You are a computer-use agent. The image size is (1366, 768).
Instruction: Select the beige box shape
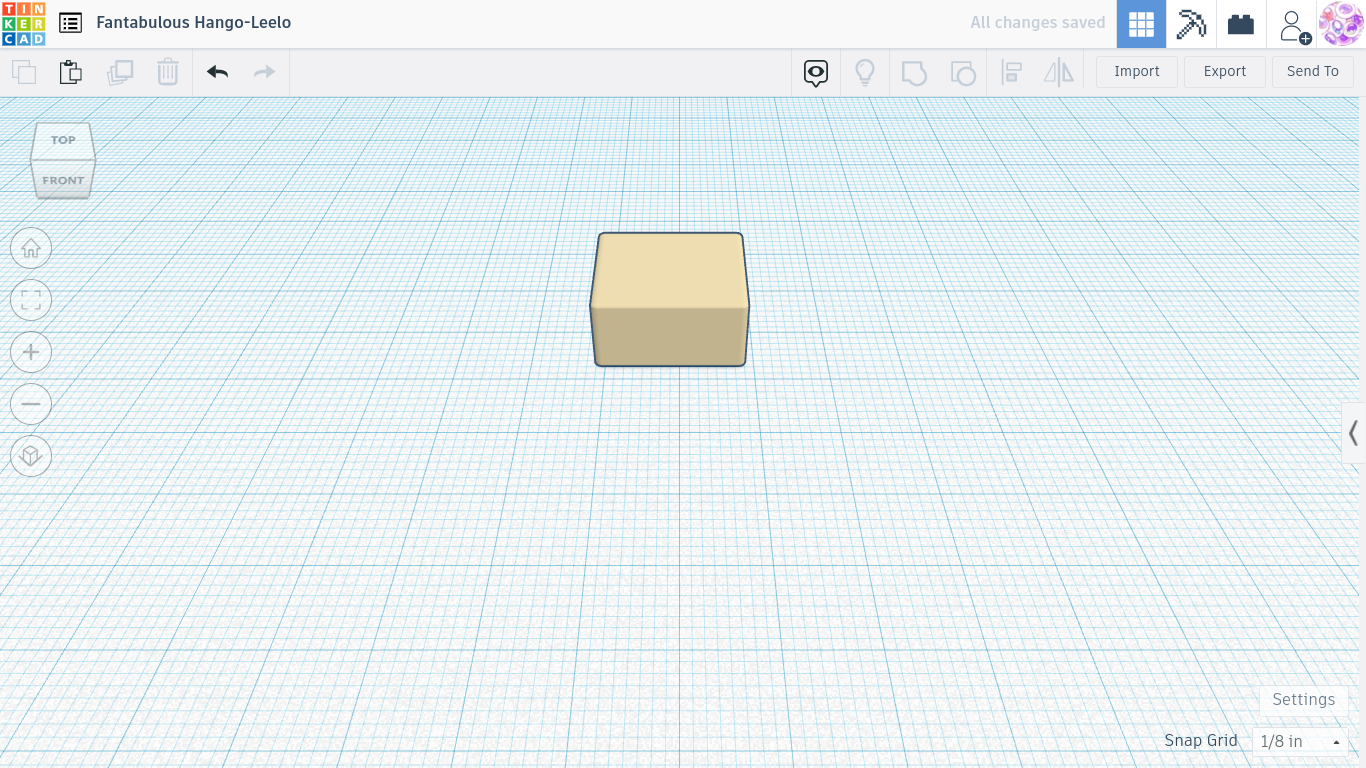[669, 300]
